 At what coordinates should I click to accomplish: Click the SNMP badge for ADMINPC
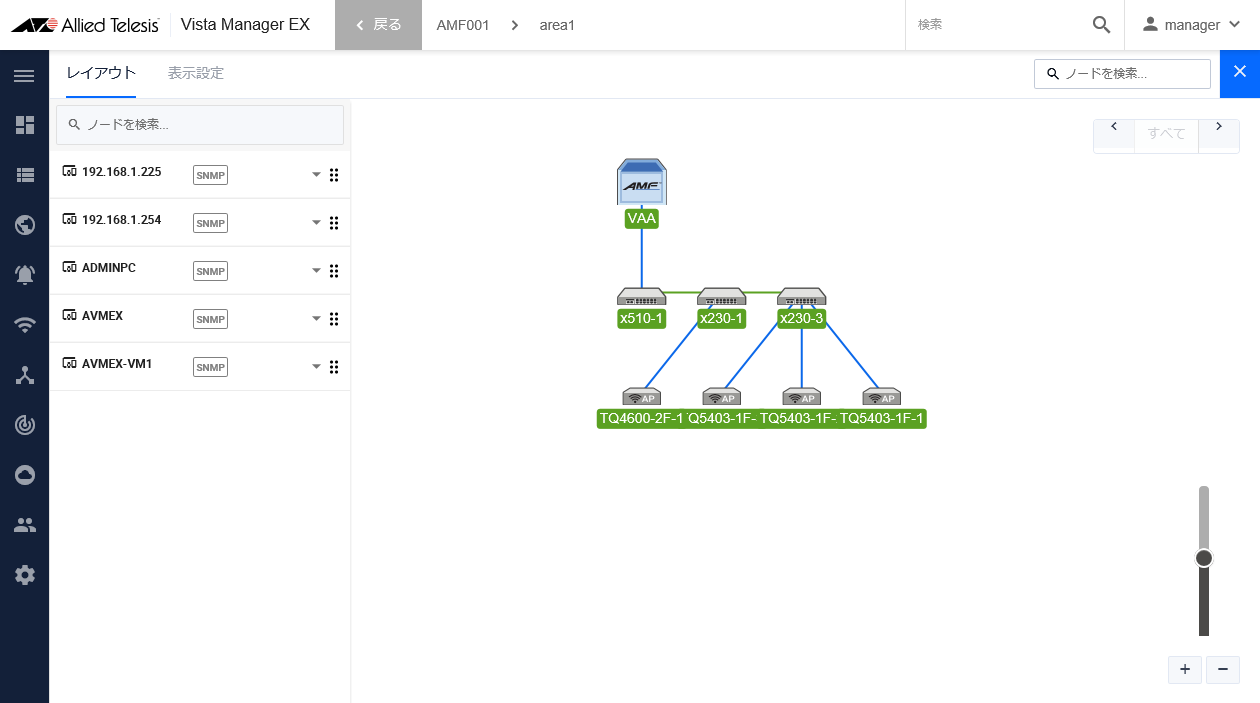tap(210, 271)
